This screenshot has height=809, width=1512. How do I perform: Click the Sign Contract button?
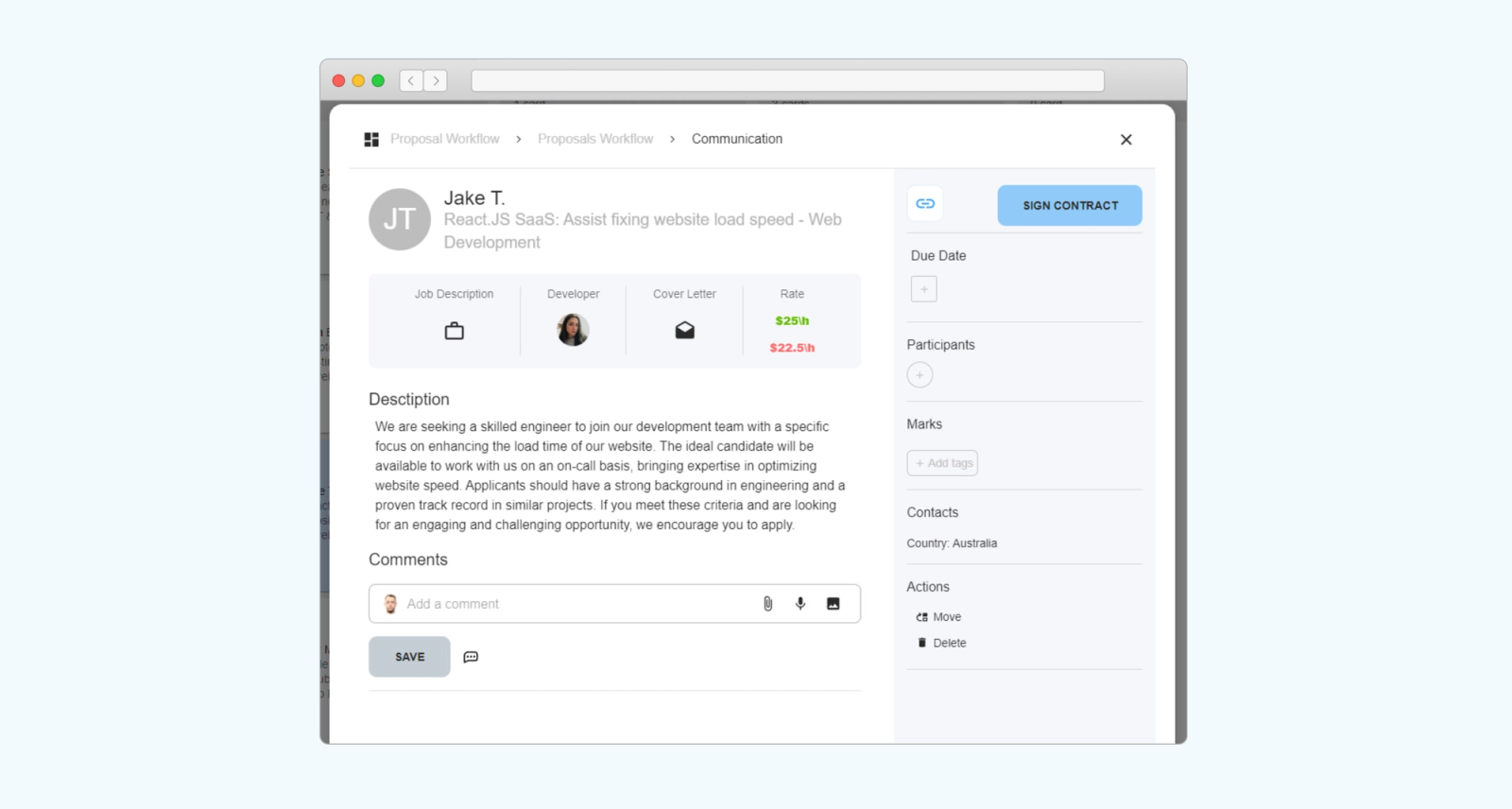(1070, 205)
